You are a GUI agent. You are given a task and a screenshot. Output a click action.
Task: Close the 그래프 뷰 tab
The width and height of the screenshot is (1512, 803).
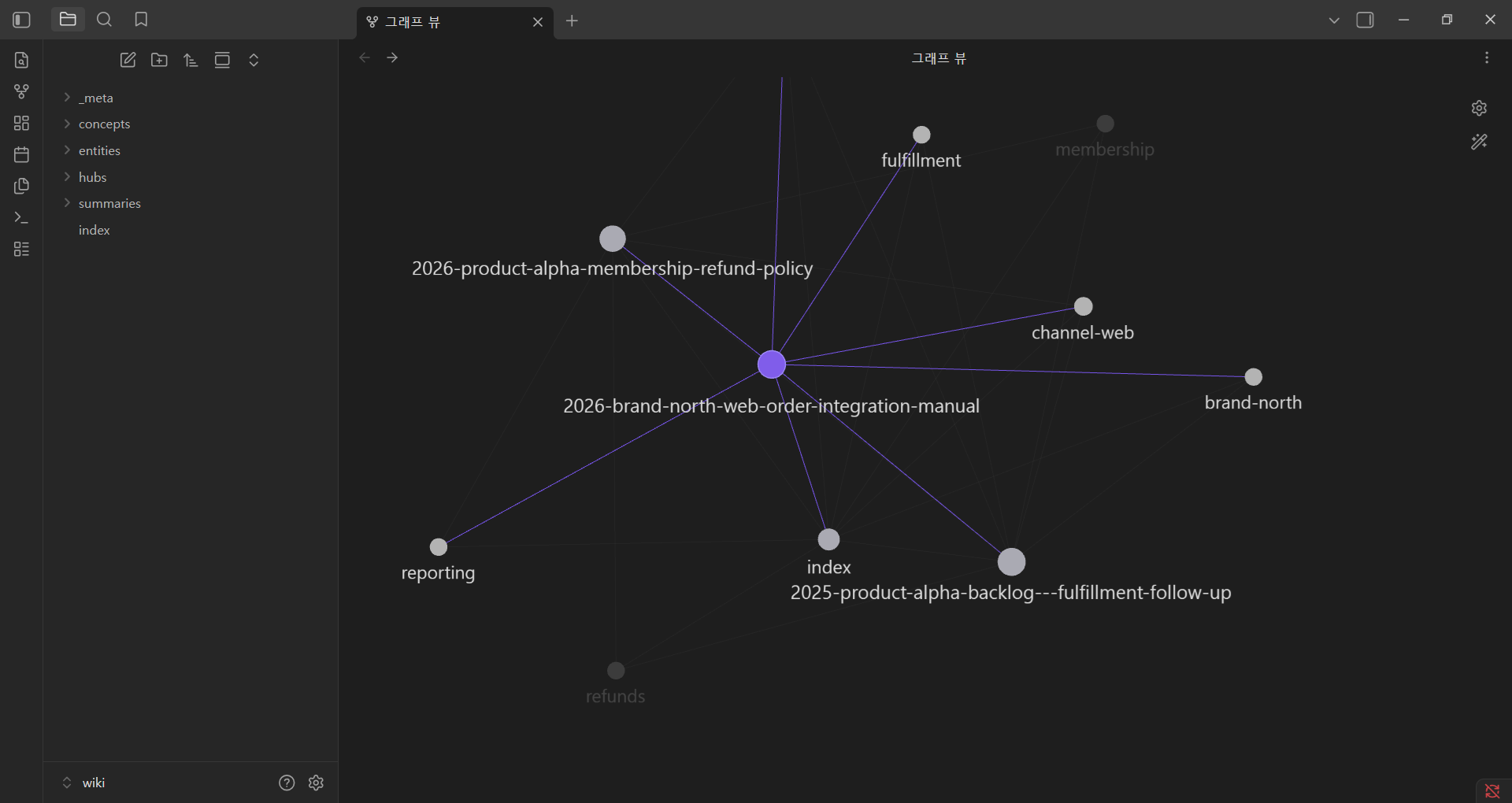click(538, 22)
